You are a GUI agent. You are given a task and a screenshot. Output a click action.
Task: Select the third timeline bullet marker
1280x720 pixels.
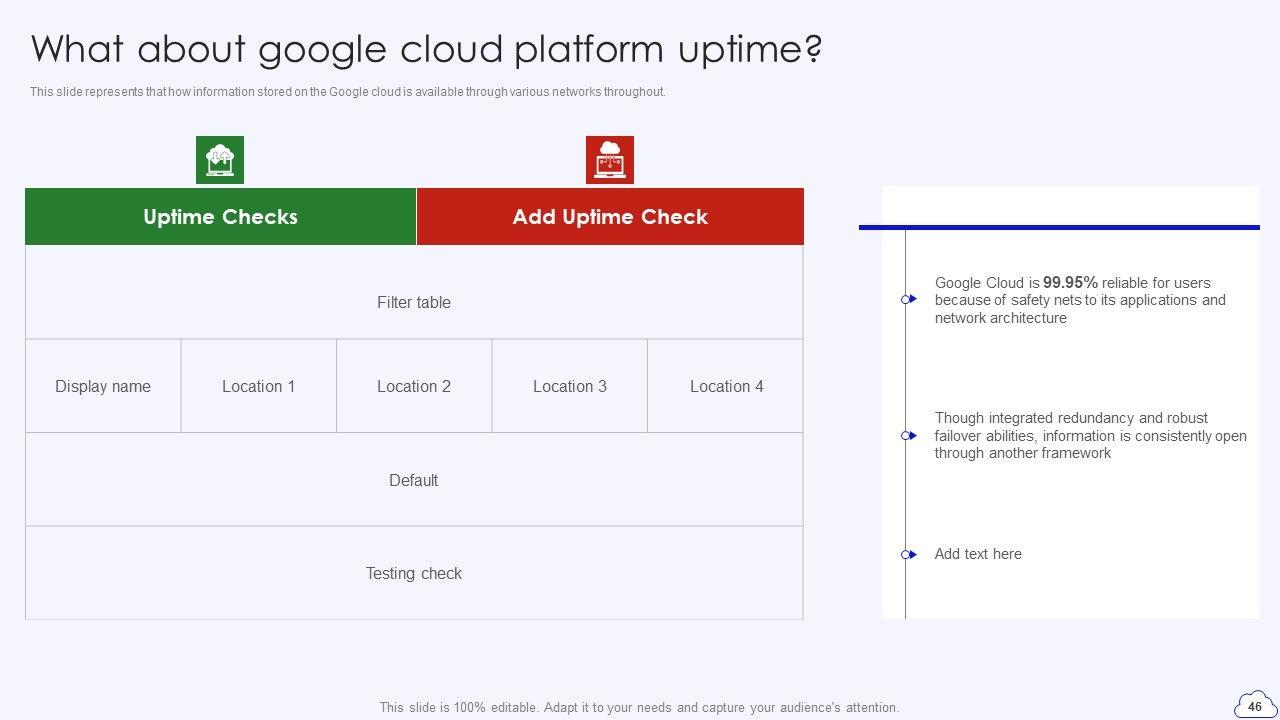click(x=908, y=554)
